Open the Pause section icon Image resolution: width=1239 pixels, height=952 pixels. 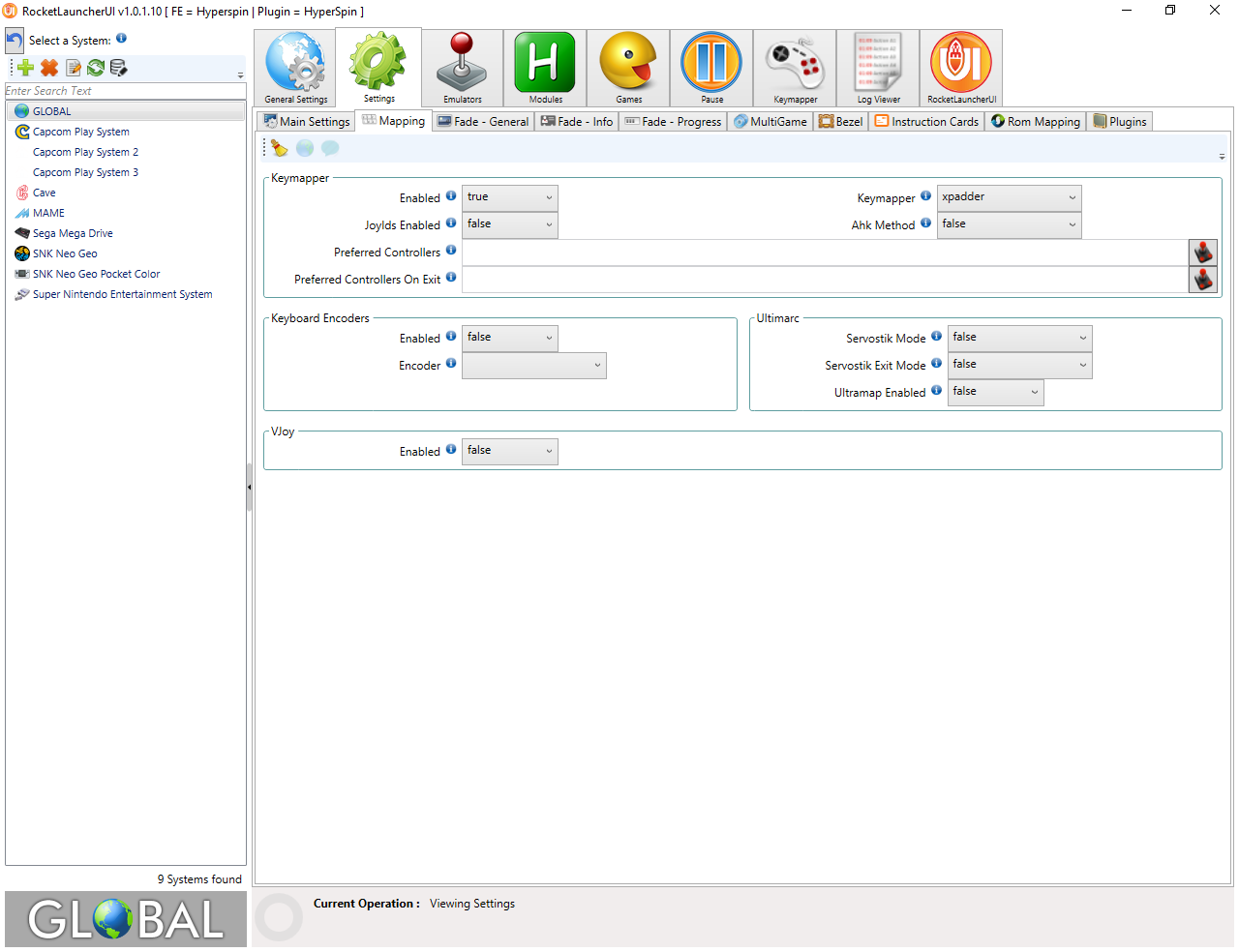tap(711, 68)
